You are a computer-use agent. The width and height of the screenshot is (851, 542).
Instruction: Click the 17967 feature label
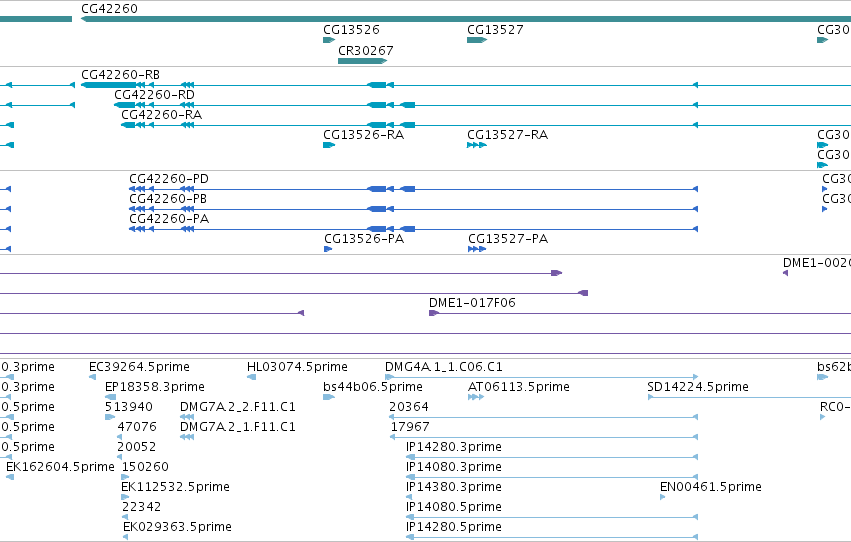410,428
